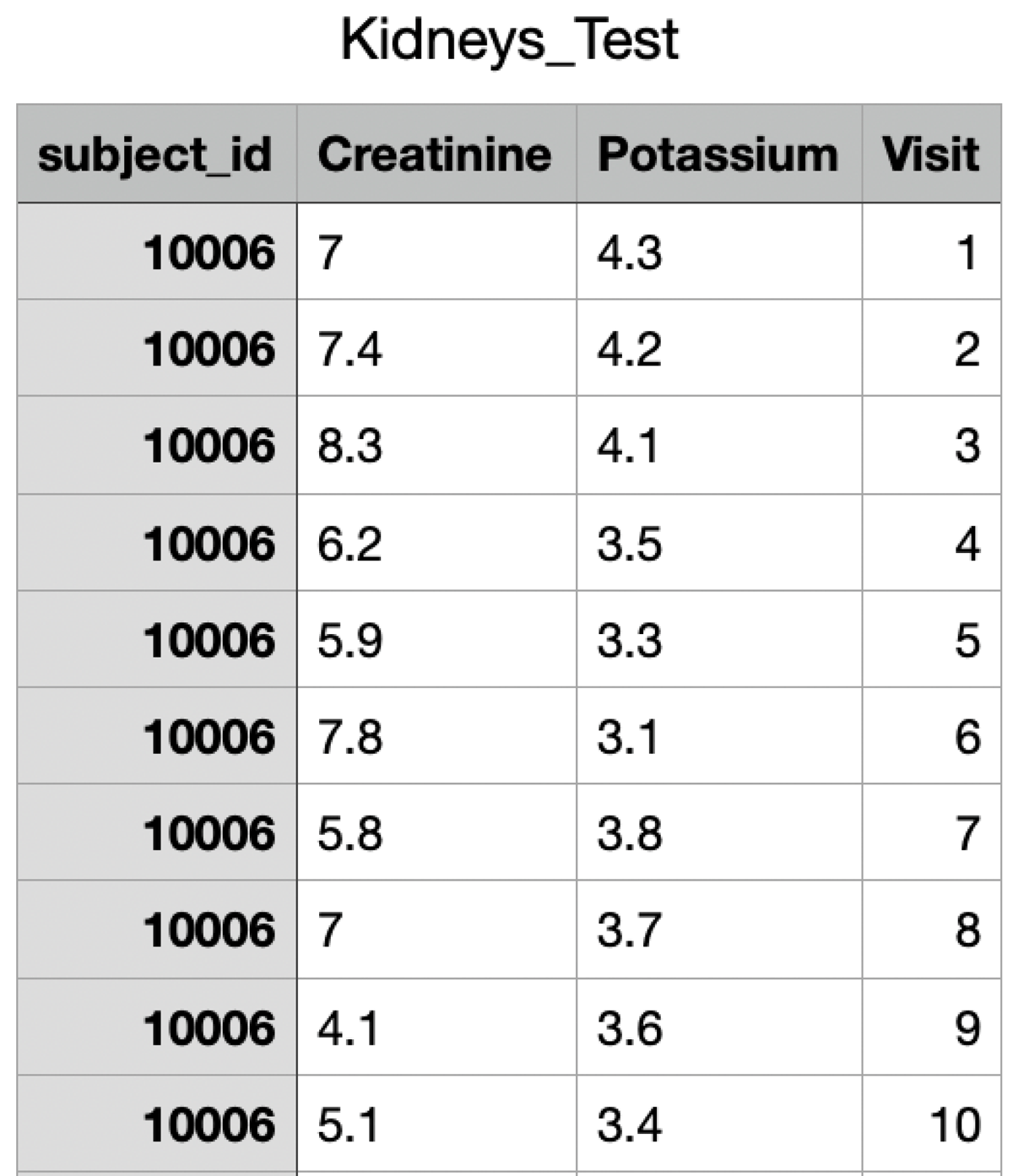
Task: Select the Visit column header
Action: tap(930, 154)
